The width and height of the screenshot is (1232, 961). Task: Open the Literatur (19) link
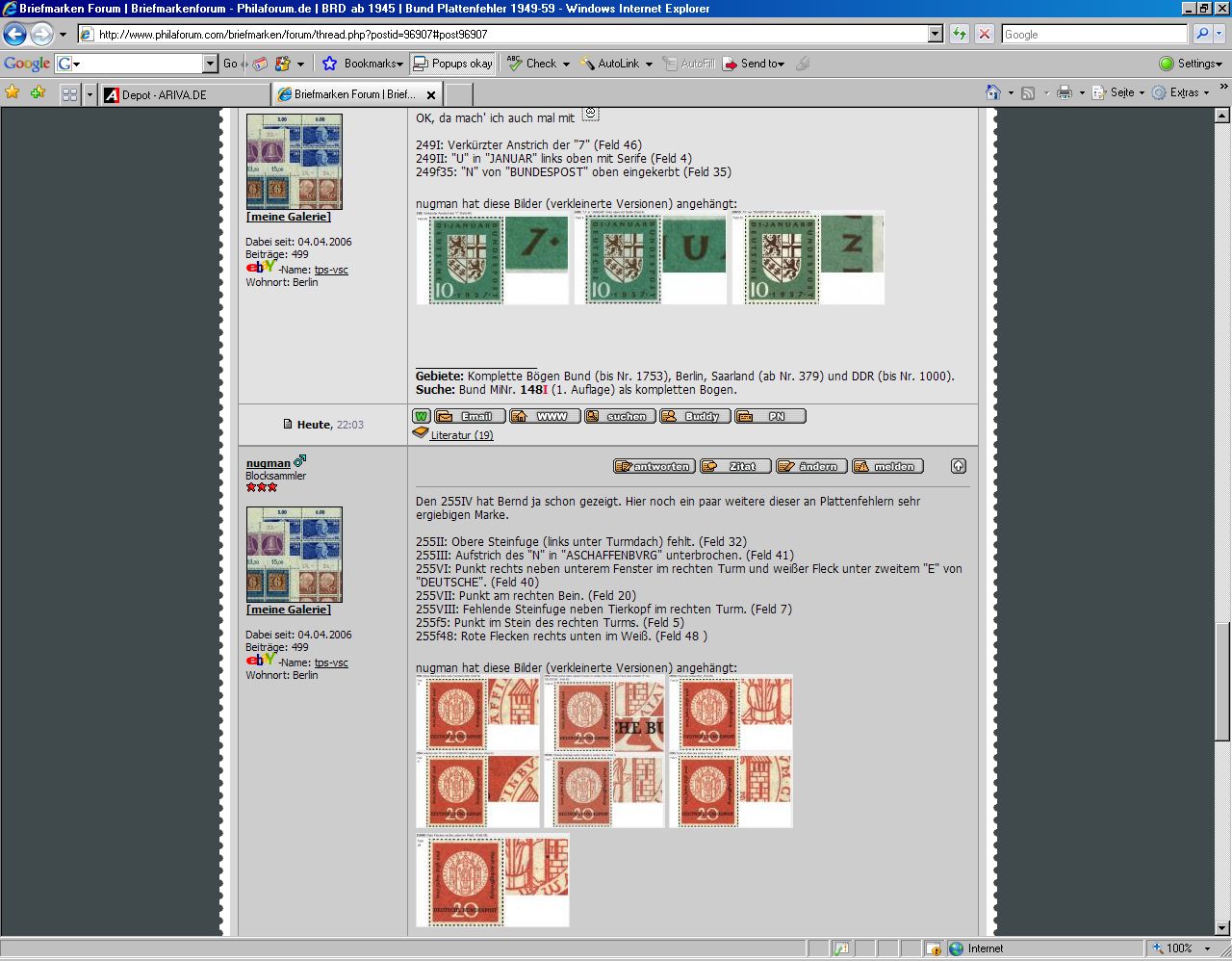coord(461,435)
